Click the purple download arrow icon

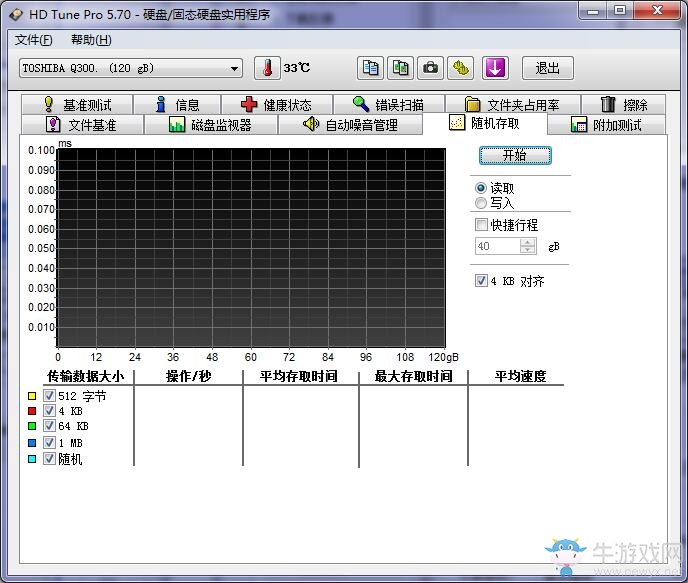tap(495, 68)
